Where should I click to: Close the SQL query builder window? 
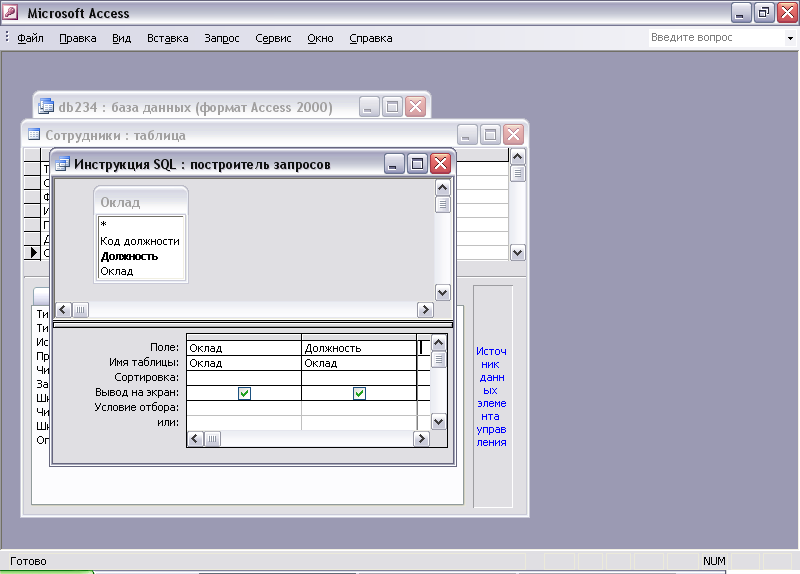click(440, 164)
